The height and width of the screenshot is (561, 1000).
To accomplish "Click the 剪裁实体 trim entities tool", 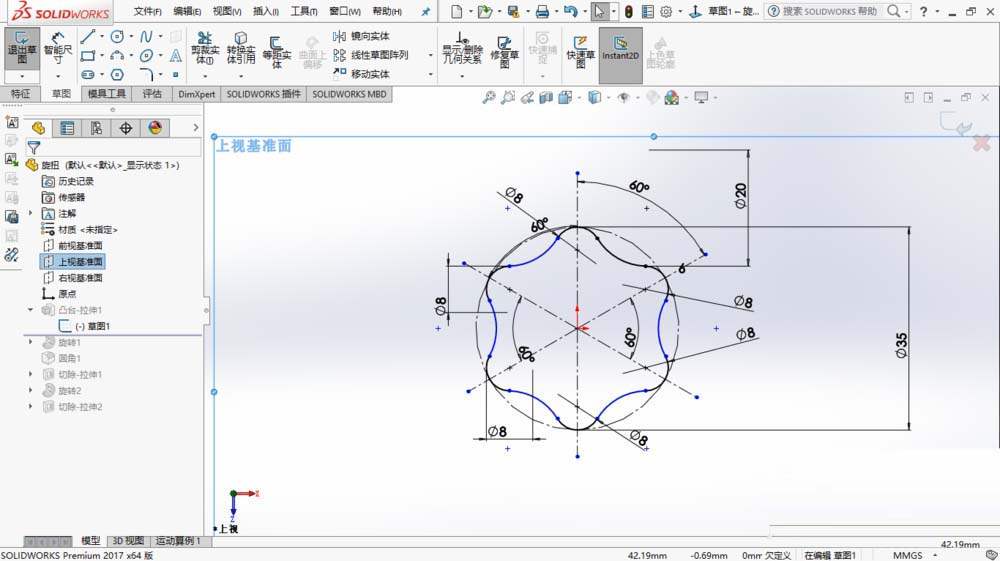I will [x=205, y=48].
